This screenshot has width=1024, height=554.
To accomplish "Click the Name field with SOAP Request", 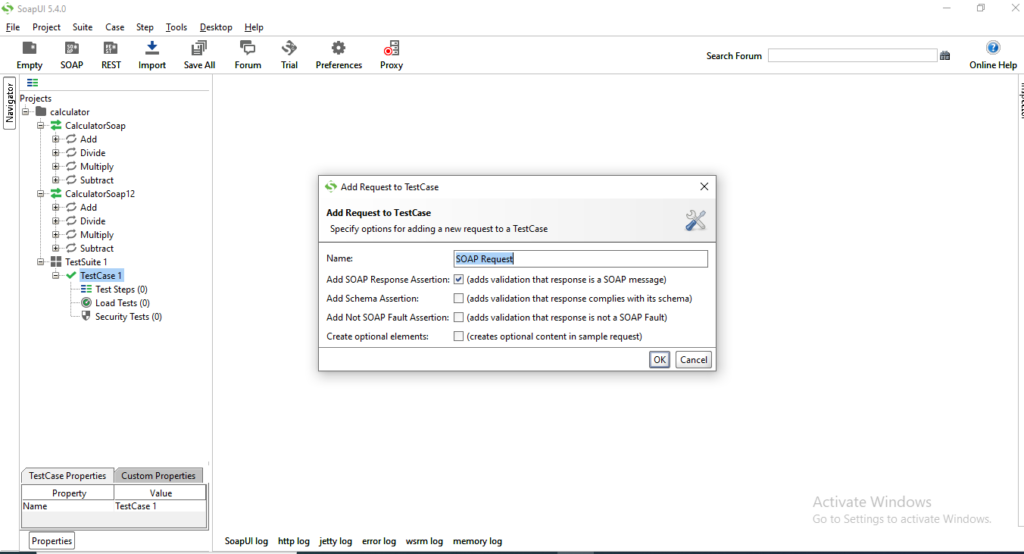I will pos(581,259).
